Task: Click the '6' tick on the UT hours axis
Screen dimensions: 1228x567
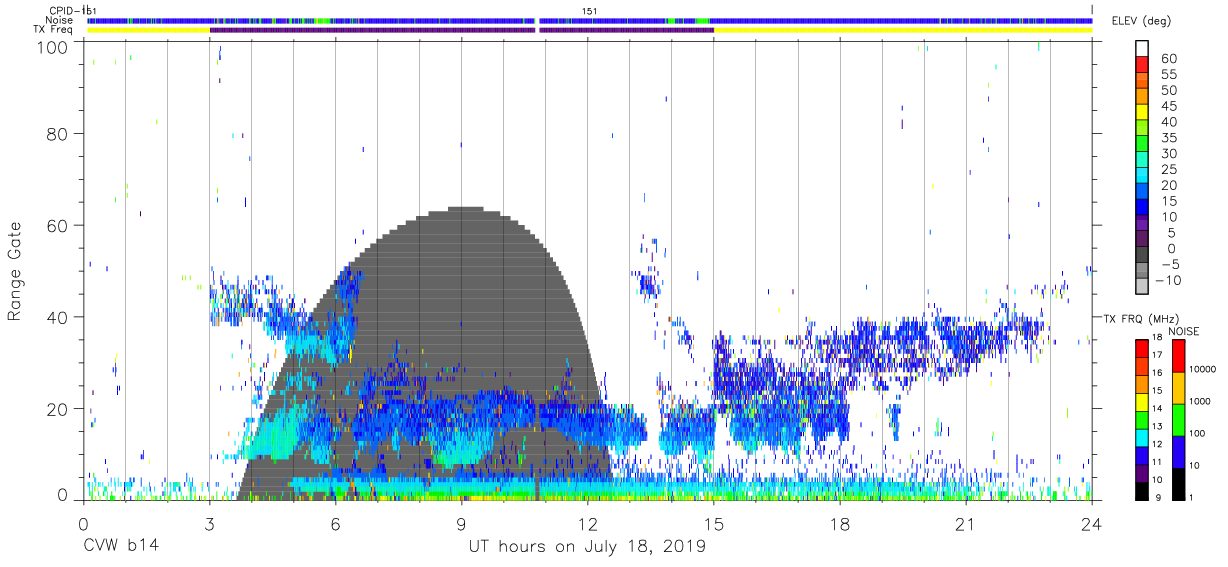Action: tap(335, 524)
